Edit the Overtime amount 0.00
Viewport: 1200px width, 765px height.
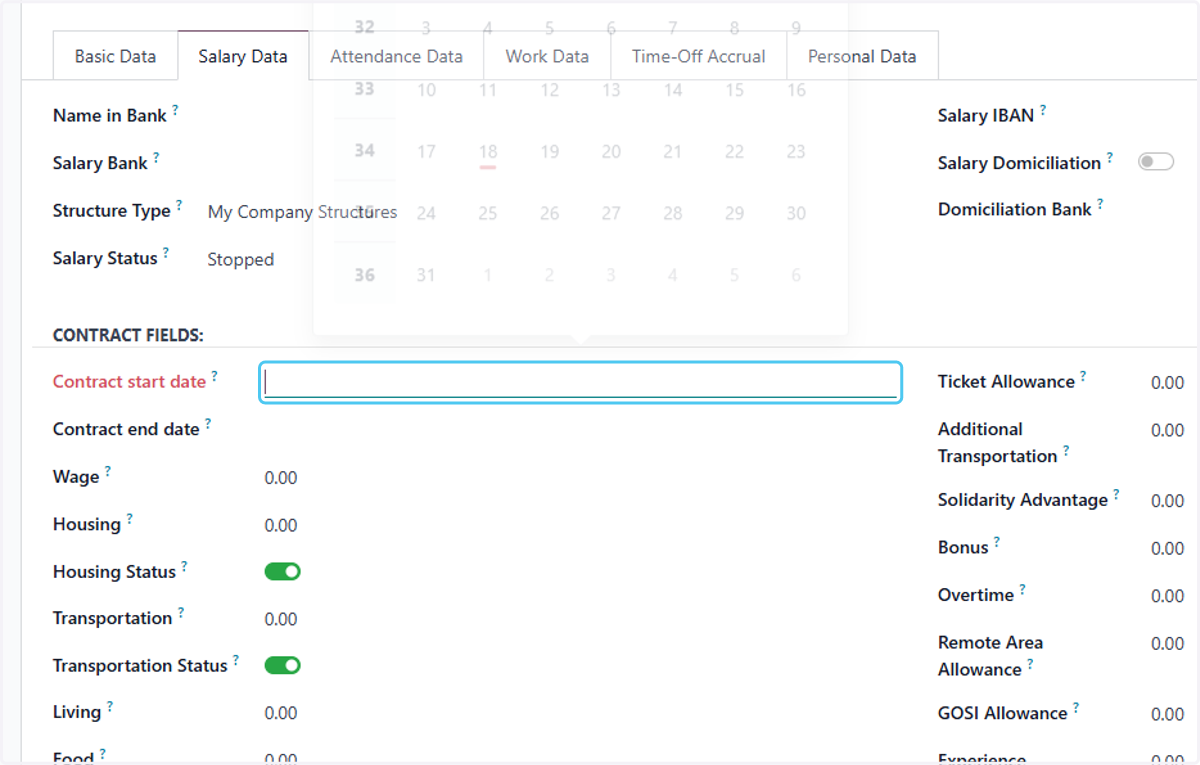[x=1167, y=596]
